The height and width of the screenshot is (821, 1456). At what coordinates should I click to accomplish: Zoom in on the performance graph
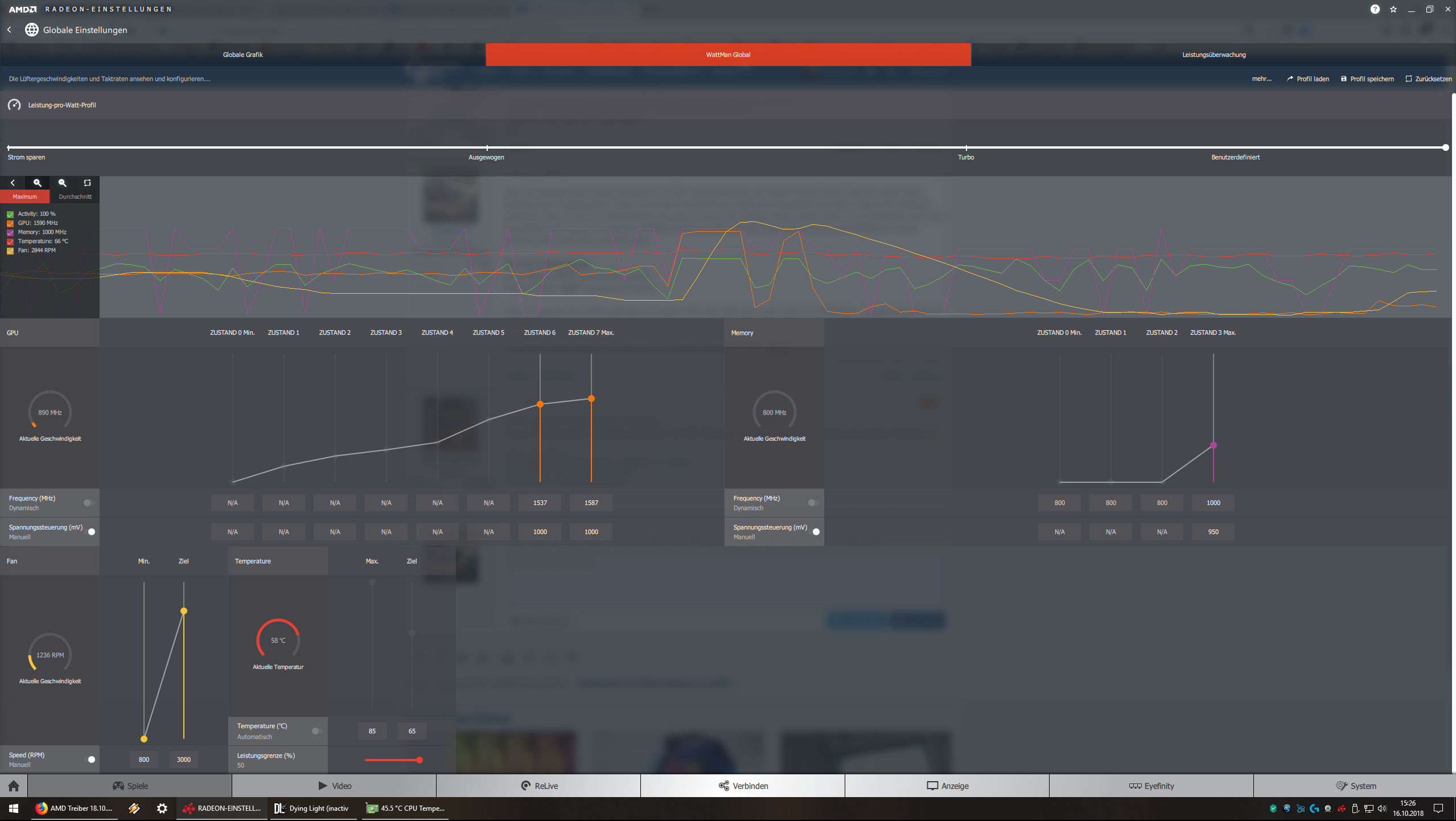click(38, 183)
